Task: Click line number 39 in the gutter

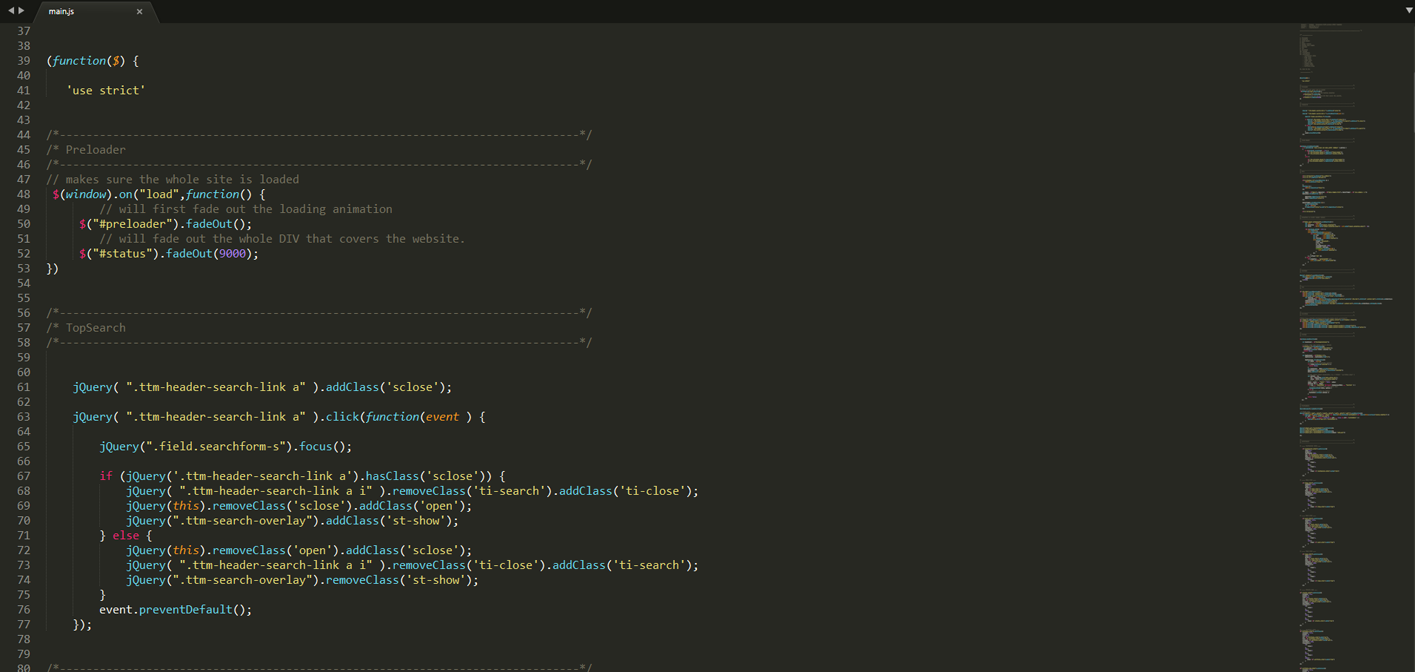Action: (x=23, y=61)
